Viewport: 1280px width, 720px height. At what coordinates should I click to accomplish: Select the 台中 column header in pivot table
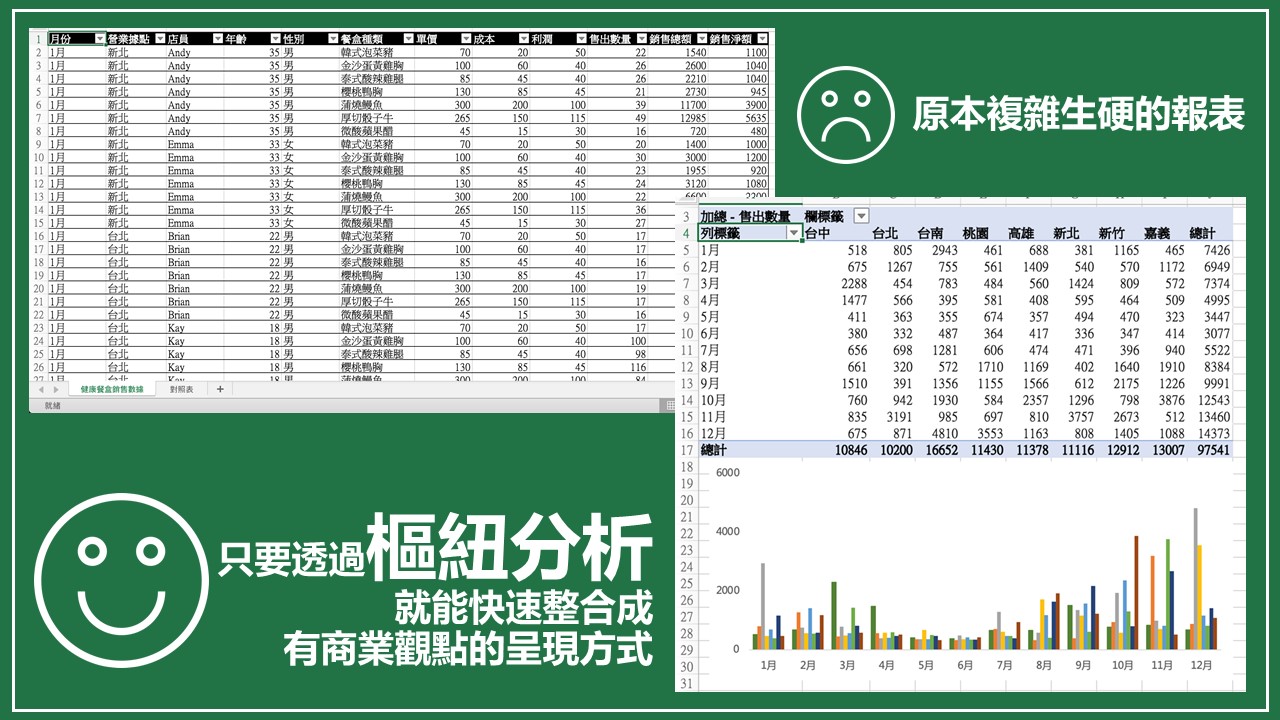pos(817,233)
